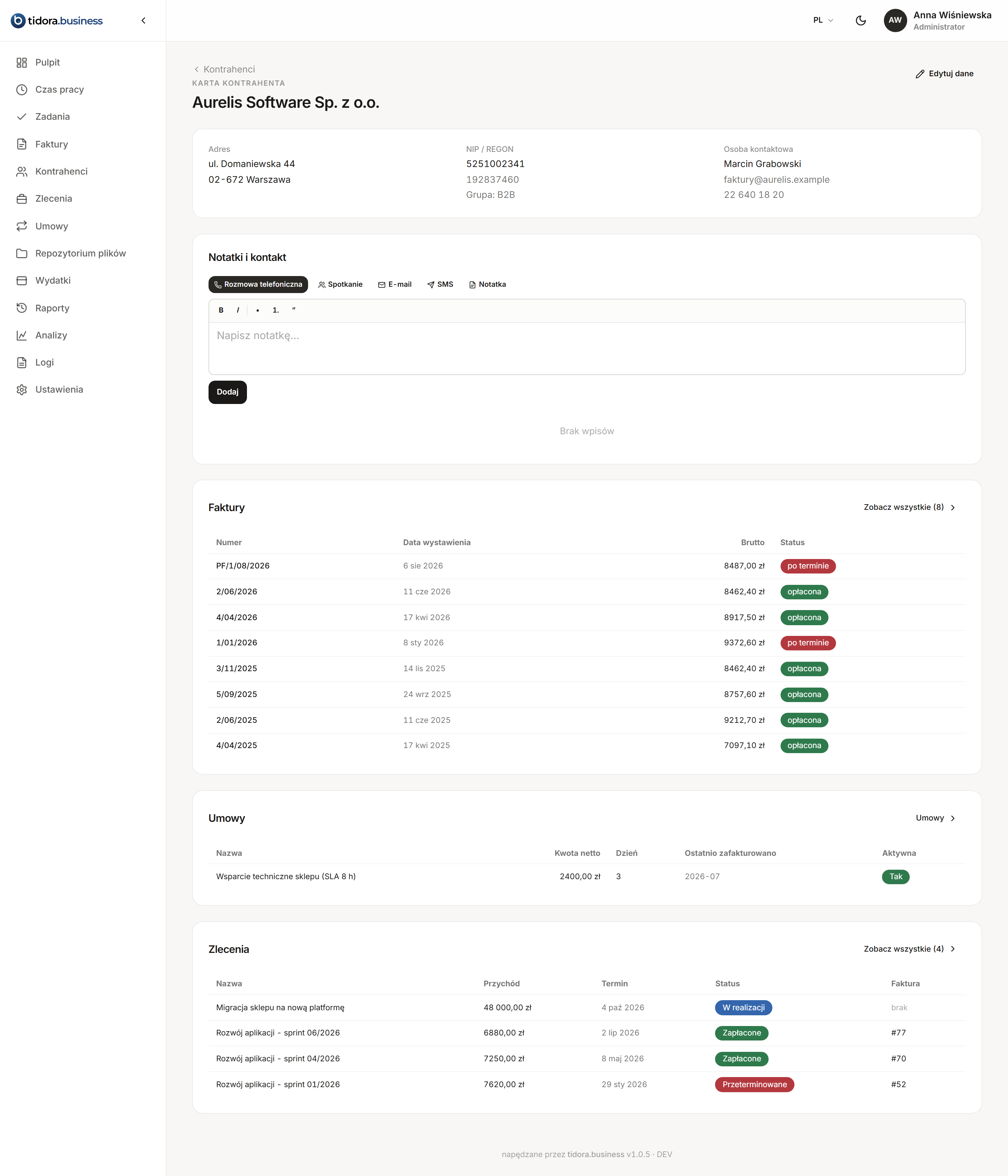This screenshot has height=1176, width=1008.
Task: Collapse the sidebar with the chevron
Action: click(x=144, y=20)
